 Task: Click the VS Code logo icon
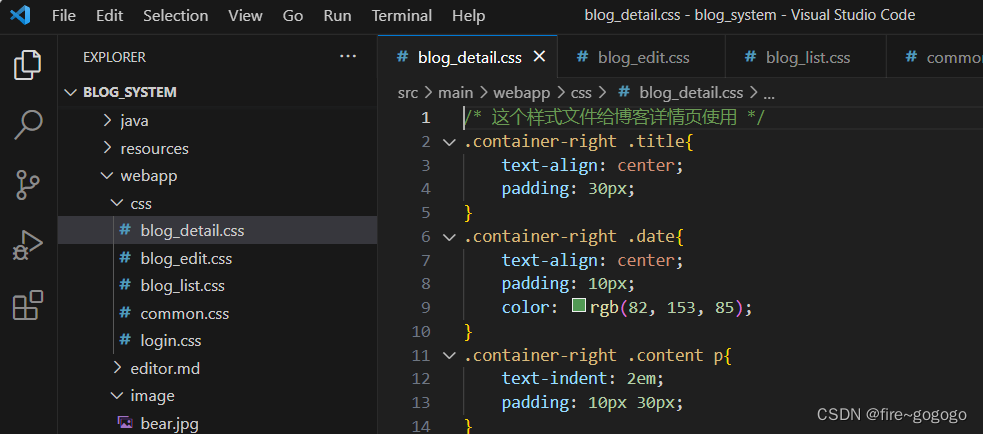[x=20, y=15]
